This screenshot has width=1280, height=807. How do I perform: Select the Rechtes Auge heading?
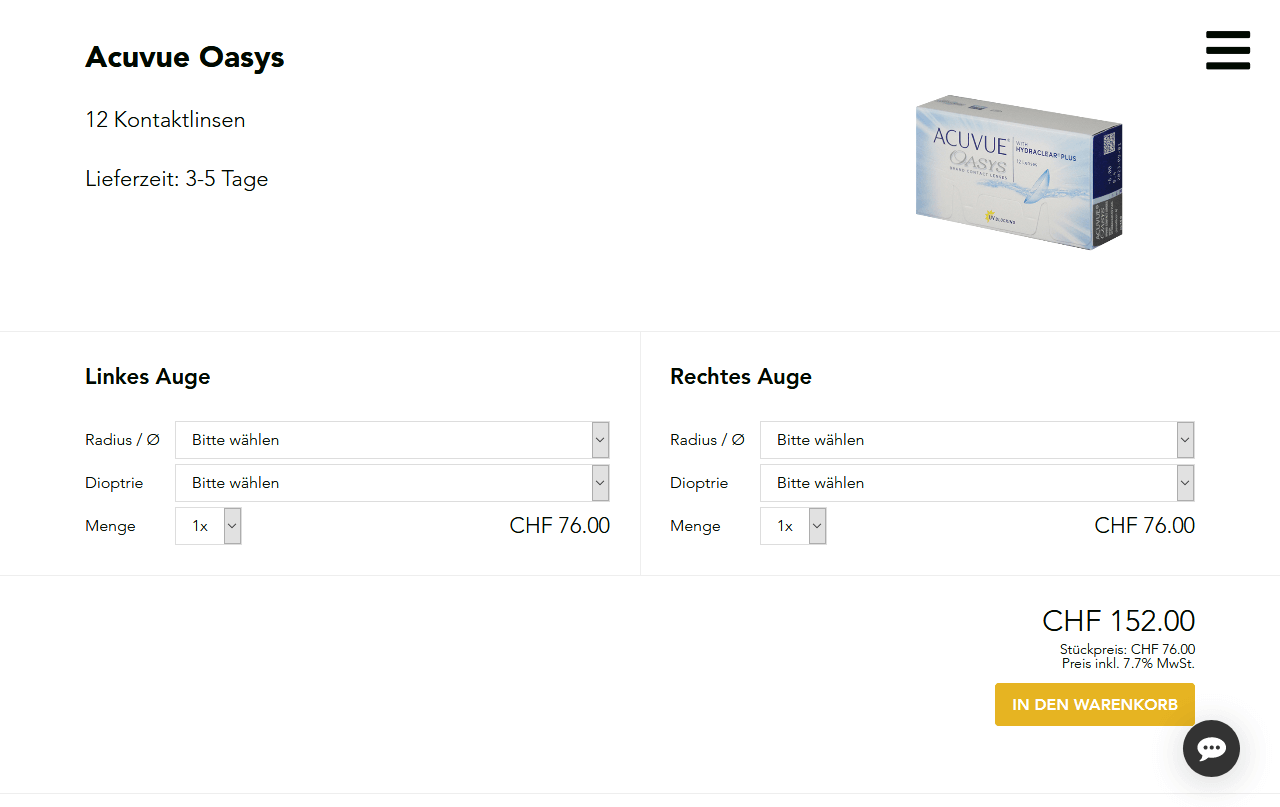point(741,377)
